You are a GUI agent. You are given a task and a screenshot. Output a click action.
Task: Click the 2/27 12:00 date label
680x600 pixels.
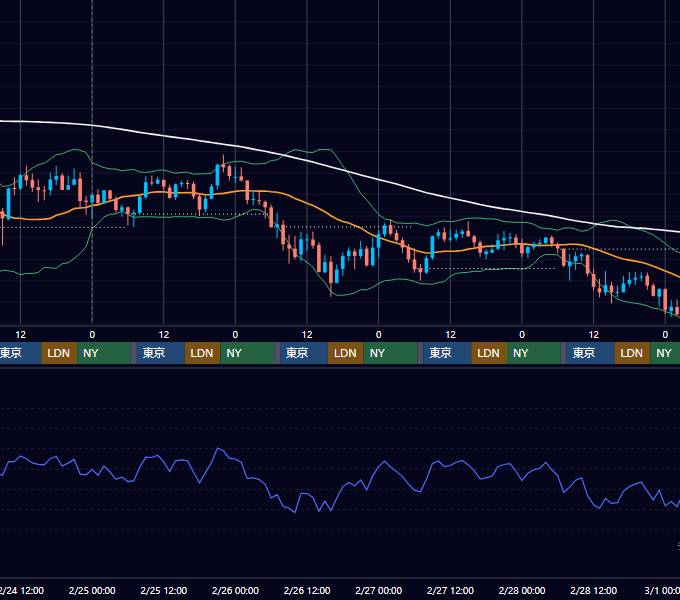point(450,590)
